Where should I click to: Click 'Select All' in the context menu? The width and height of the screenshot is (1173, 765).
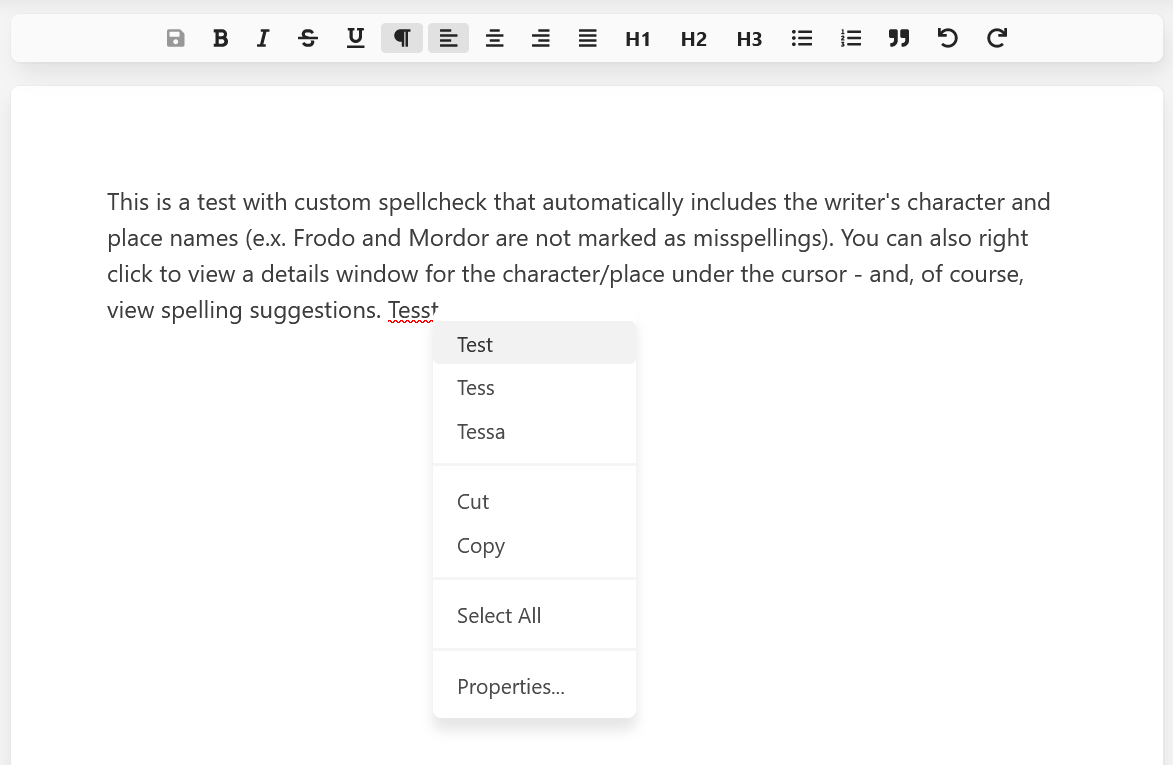pos(499,616)
